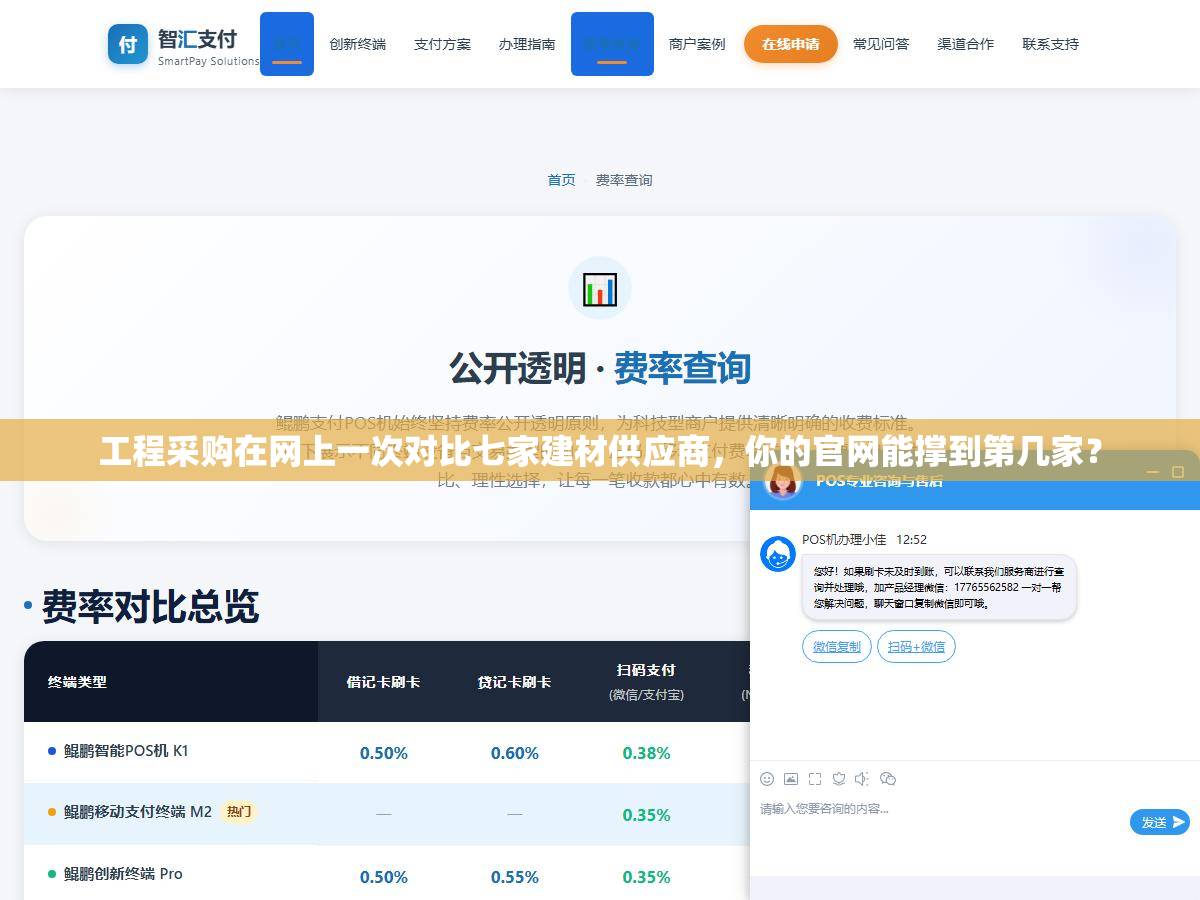
Task: Click the 0.35% scan rate for Pro
Action: [646, 877]
